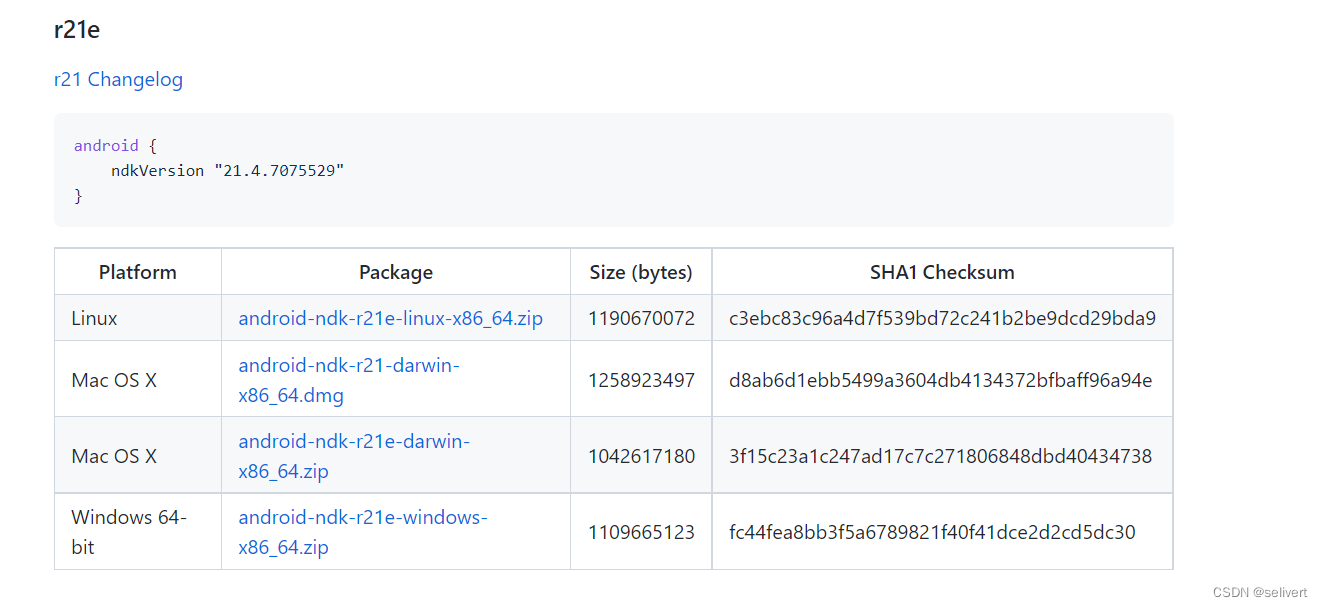
Task: Click the SHA1 Checksum column header
Action: click(x=941, y=271)
